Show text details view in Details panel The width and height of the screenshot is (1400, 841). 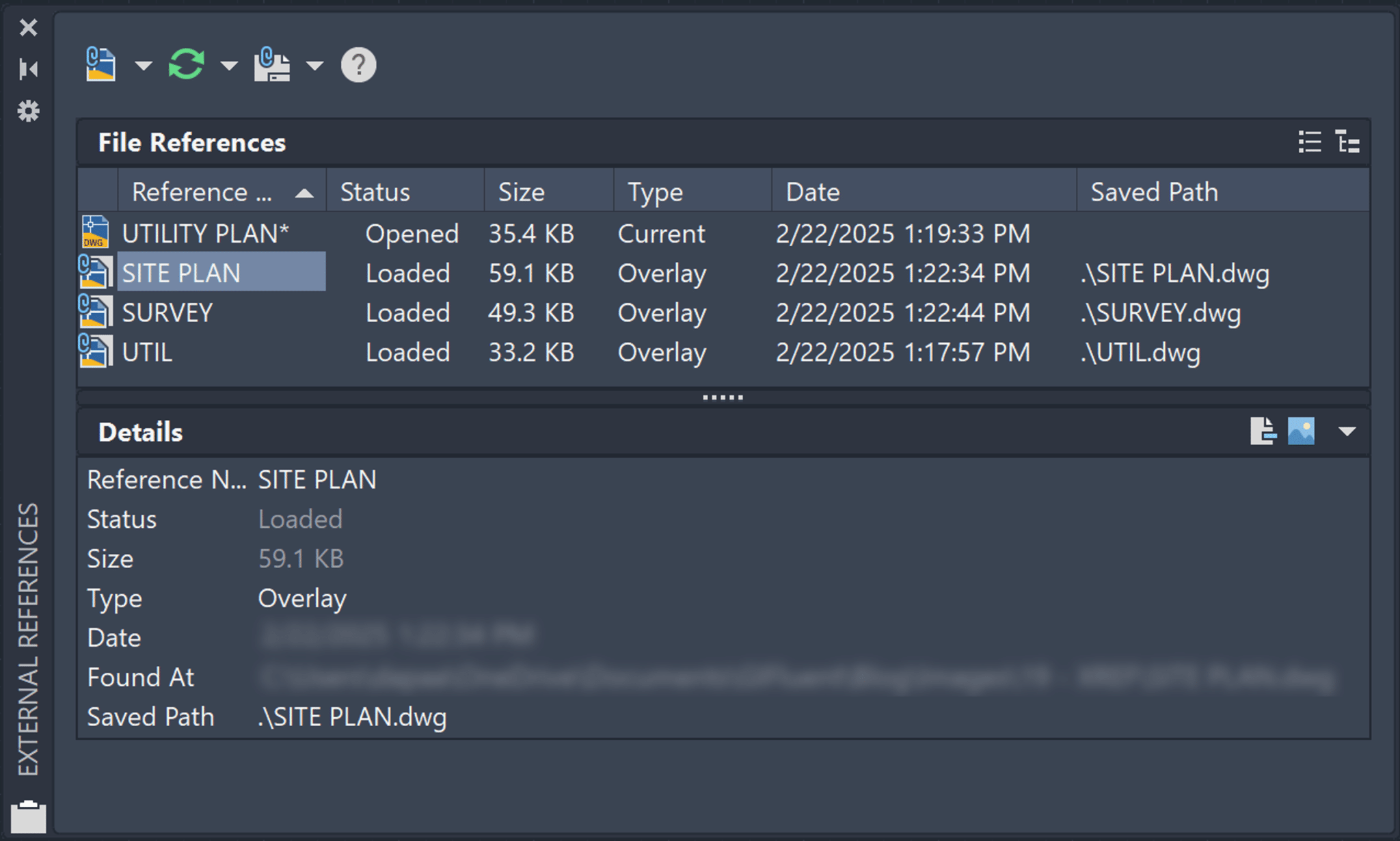pyautogui.click(x=1262, y=431)
